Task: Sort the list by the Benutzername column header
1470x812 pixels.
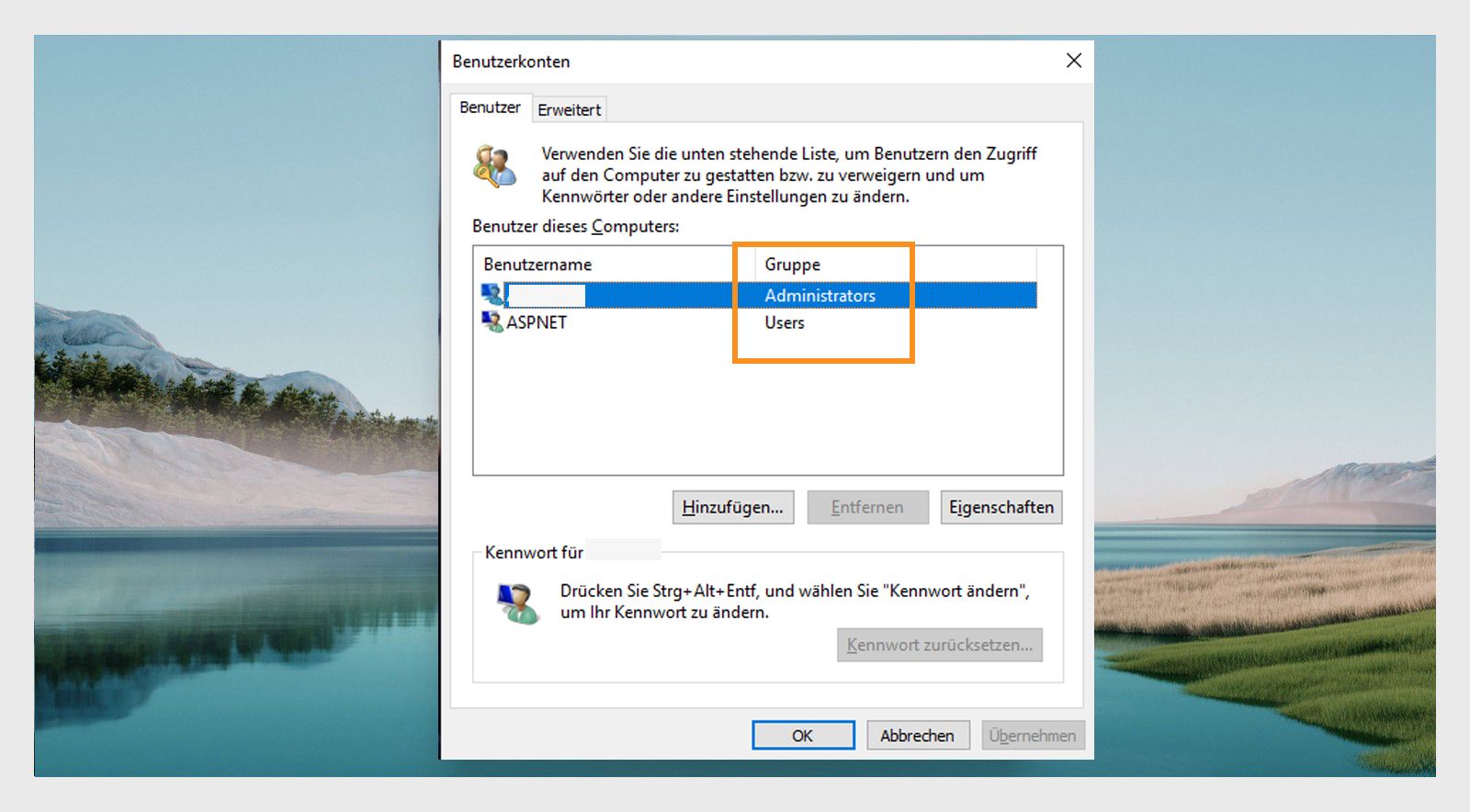Action: coord(614,264)
